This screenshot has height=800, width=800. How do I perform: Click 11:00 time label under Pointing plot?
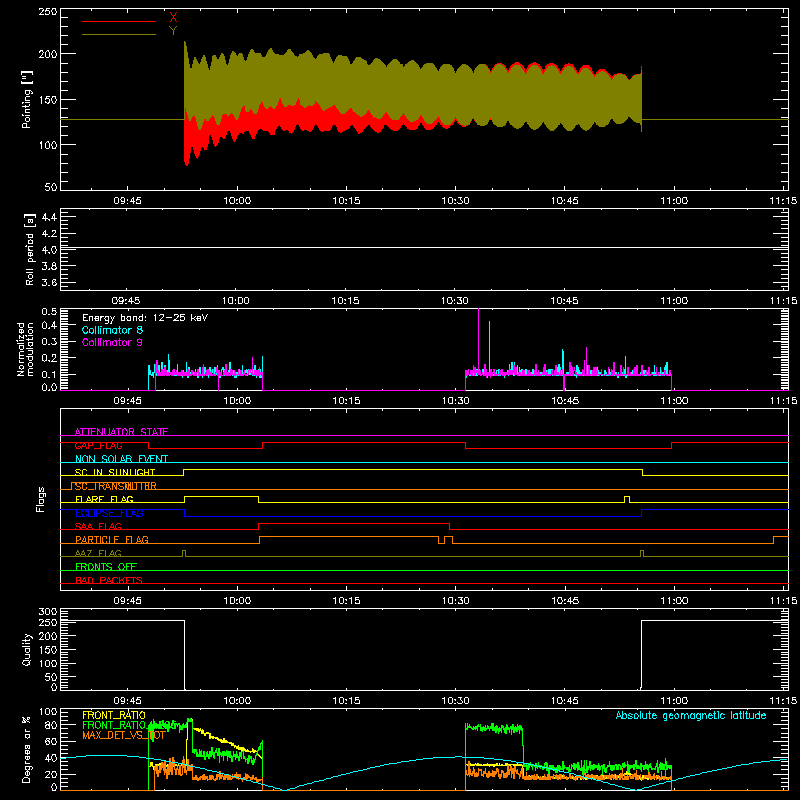click(x=674, y=201)
